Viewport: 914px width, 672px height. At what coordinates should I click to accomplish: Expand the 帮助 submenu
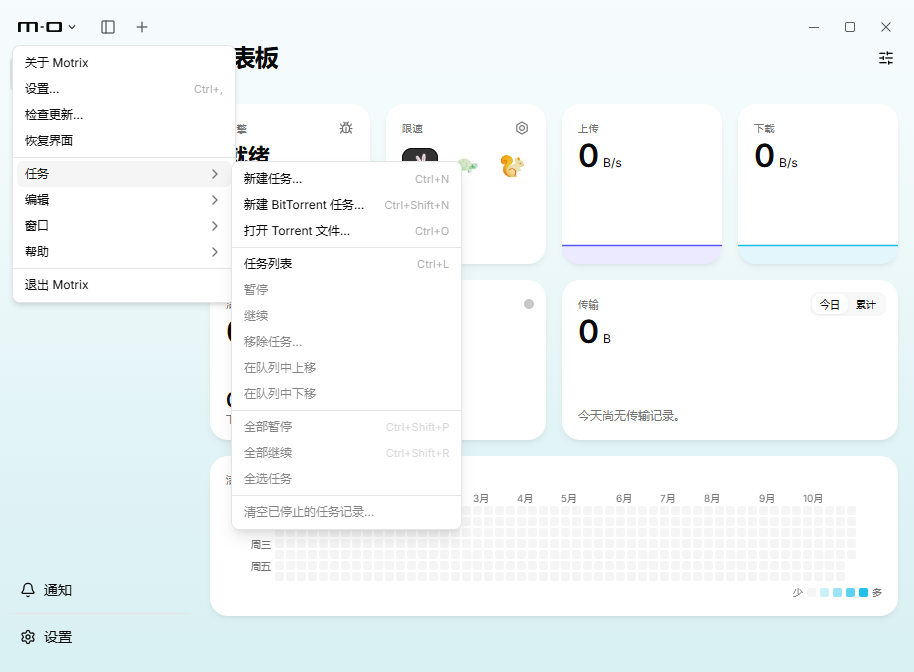[x=124, y=252]
